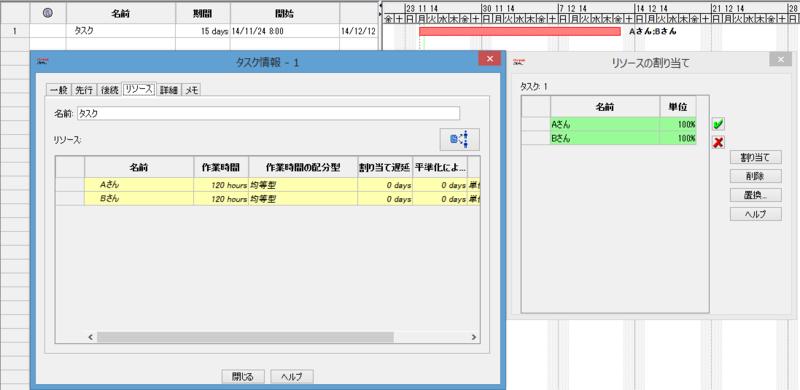Select Aさん in リソースの割り当て list
The width and height of the screenshot is (800, 390).
(x=605, y=124)
